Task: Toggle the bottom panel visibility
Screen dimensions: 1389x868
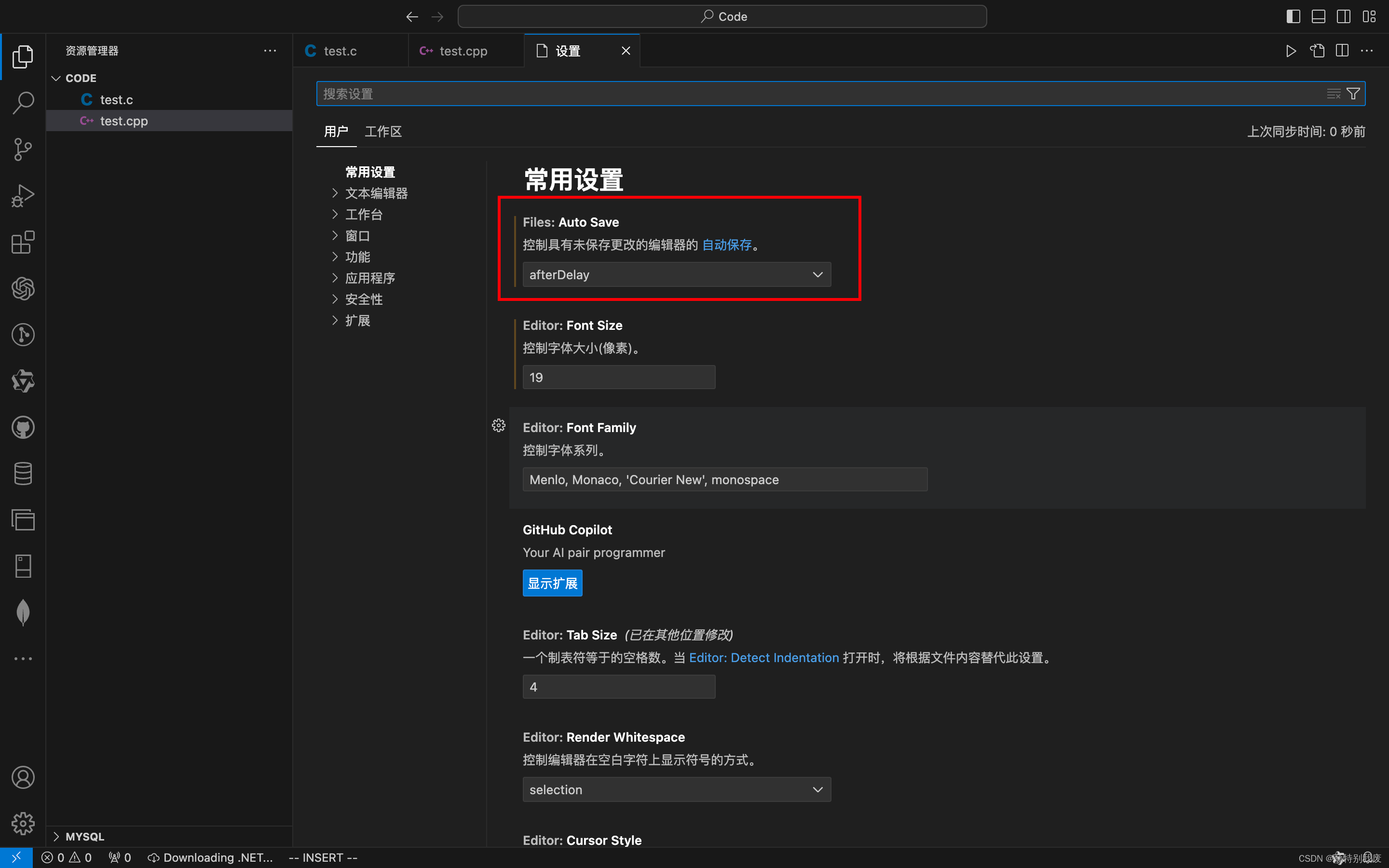Action: (1319, 17)
